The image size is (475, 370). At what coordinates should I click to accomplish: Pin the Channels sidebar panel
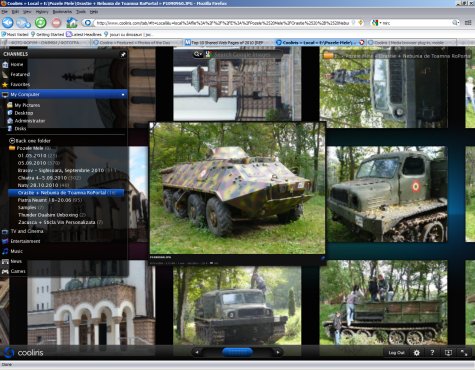[x=123, y=54]
